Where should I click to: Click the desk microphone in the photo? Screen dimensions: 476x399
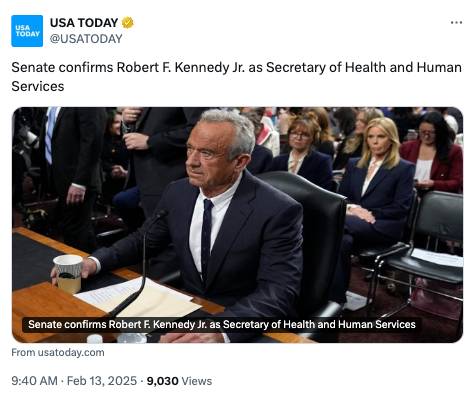[140, 263]
